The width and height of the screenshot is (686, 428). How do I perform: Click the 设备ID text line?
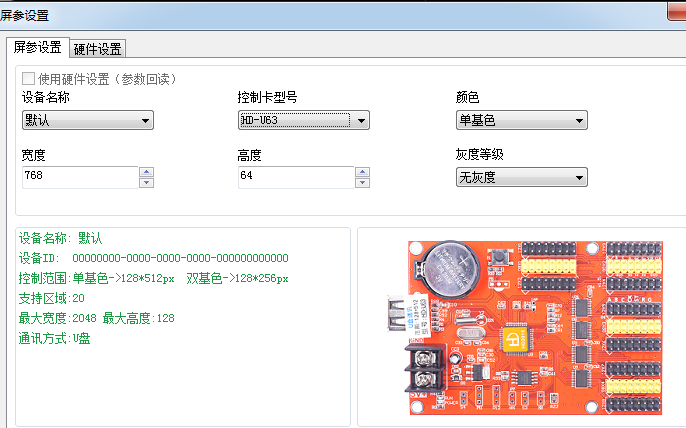click(153, 258)
